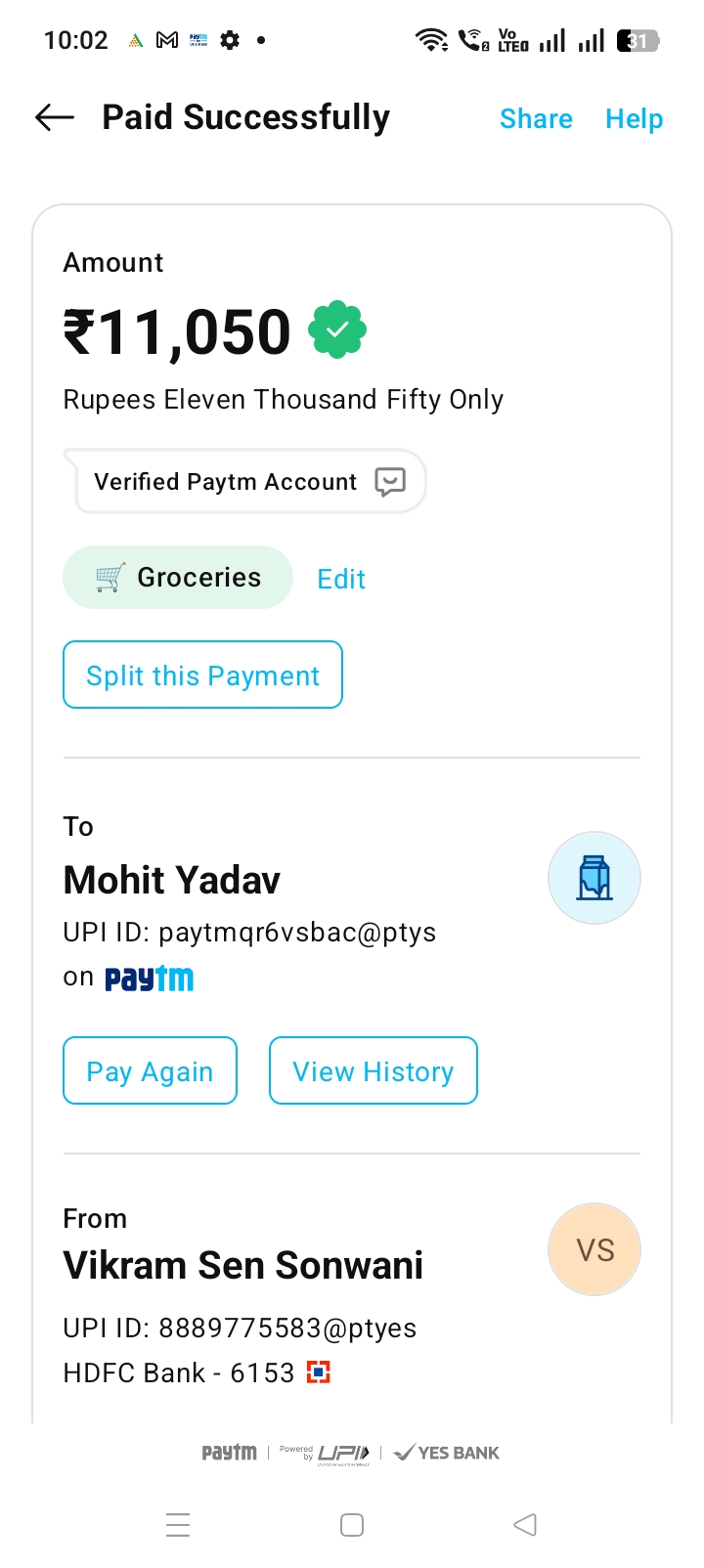Share the payment receipt
The height and width of the screenshot is (1568, 704).
pyautogui.click(x=536, y=119)
